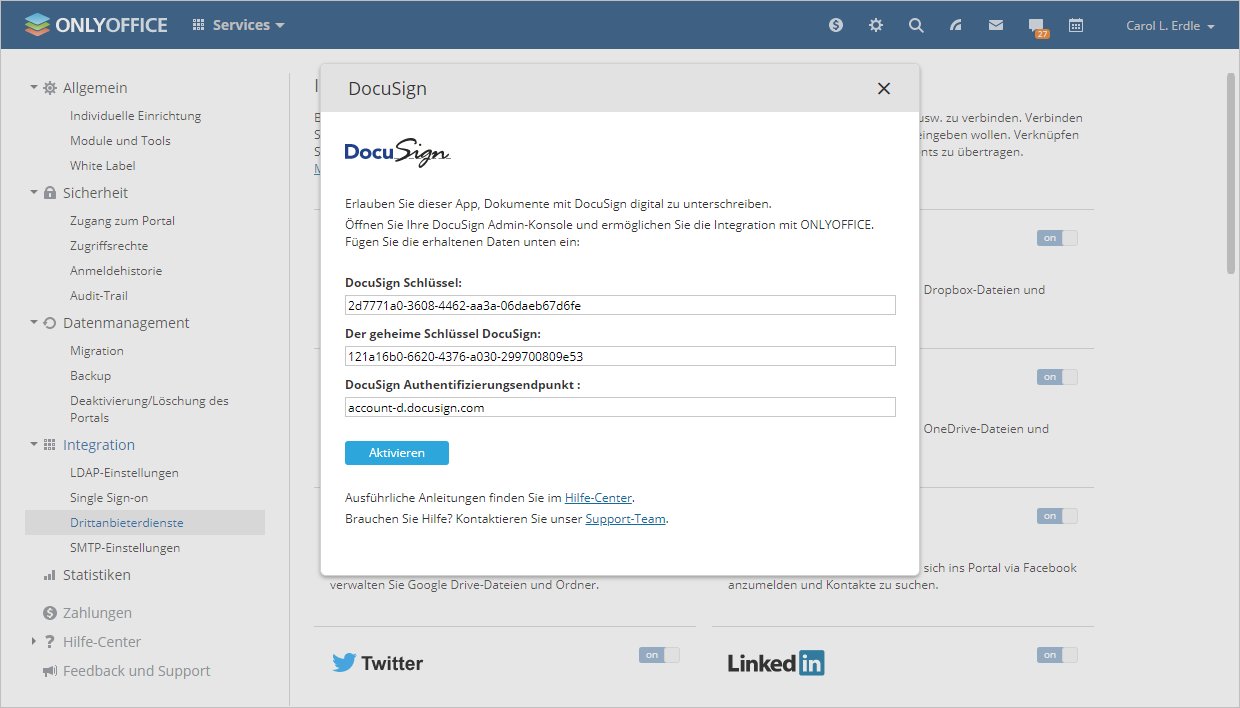
Task: Toggle the switch beside OneDrive-Dateien
Action: tap(1057, 377)
